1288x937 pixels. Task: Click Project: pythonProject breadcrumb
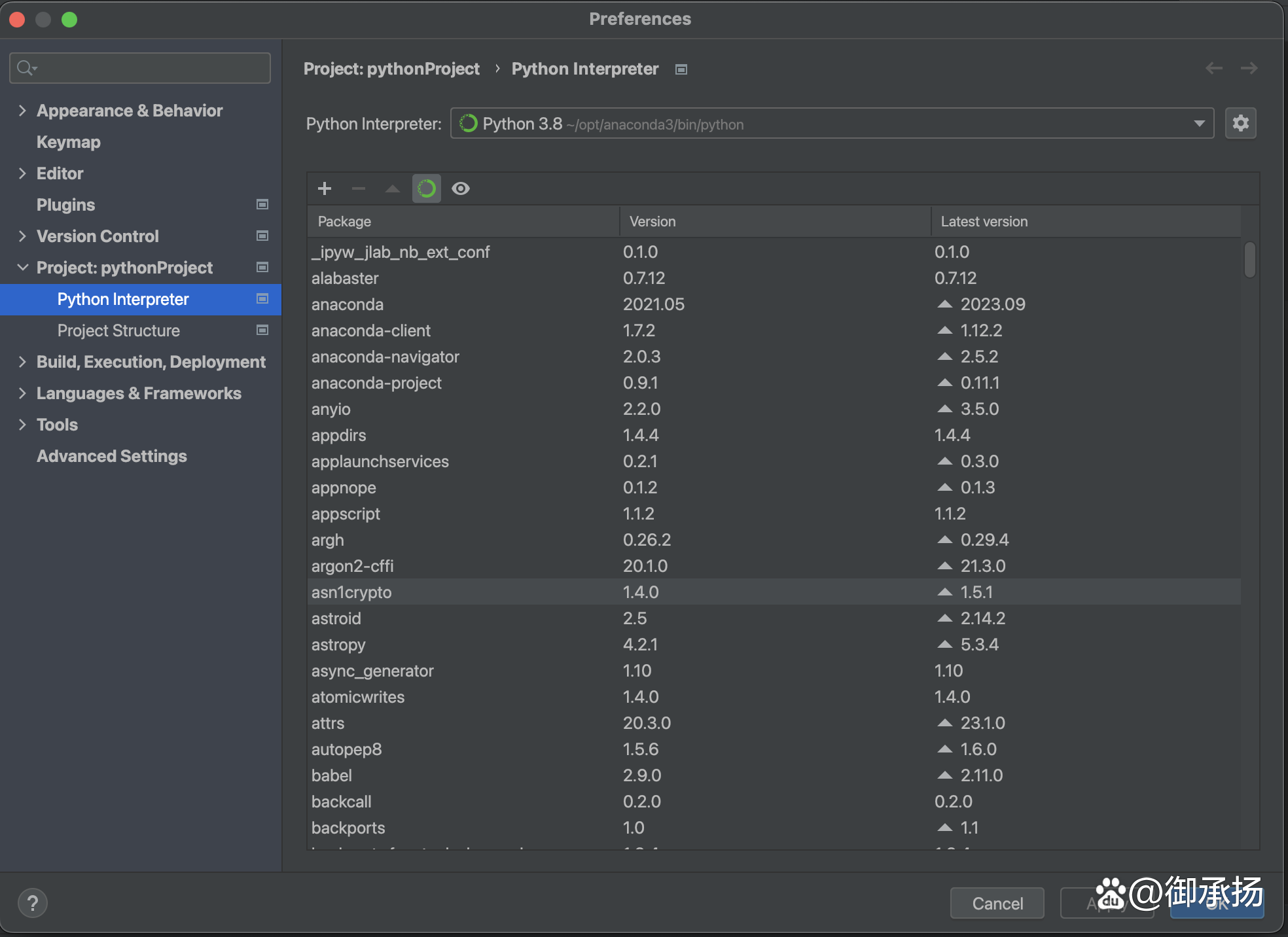[x=391, y=69]
